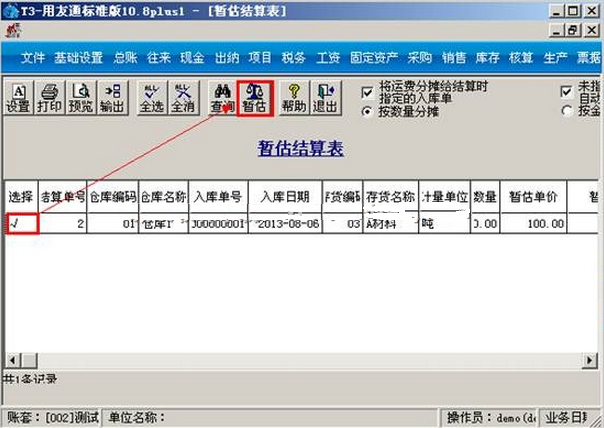Screen dimensions: 604x428
Task: Click the 查询 (Query) binoculars icon
Action: click(223, 98)
